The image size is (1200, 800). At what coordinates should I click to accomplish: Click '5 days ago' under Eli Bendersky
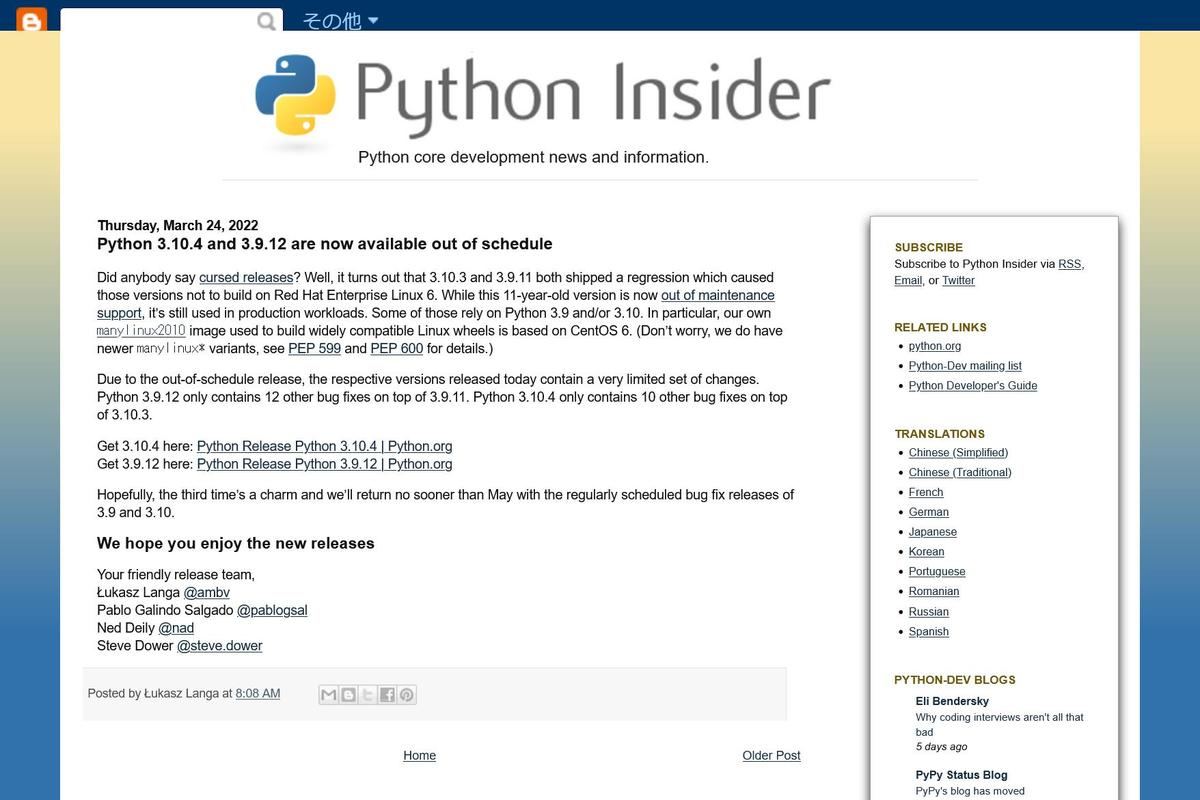(941, 747)
